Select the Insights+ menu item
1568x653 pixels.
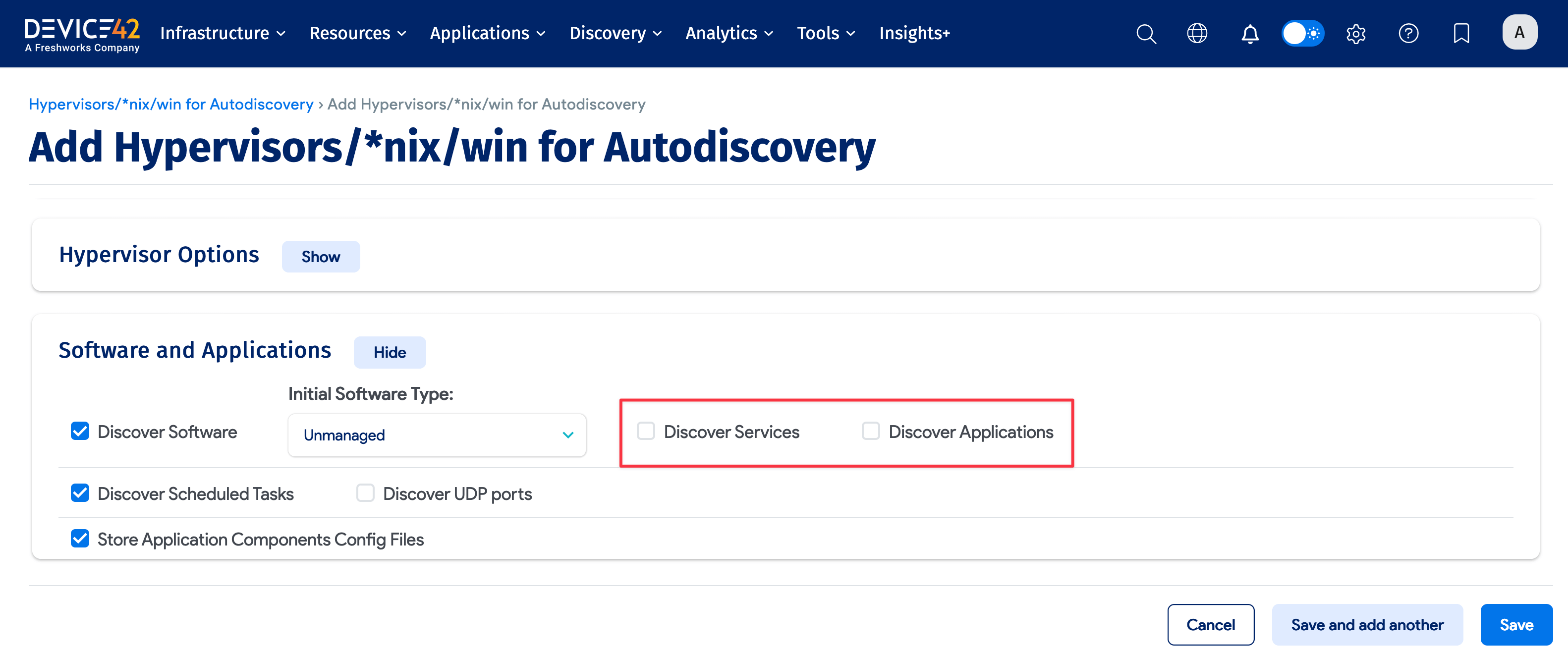tap(914, 34)
